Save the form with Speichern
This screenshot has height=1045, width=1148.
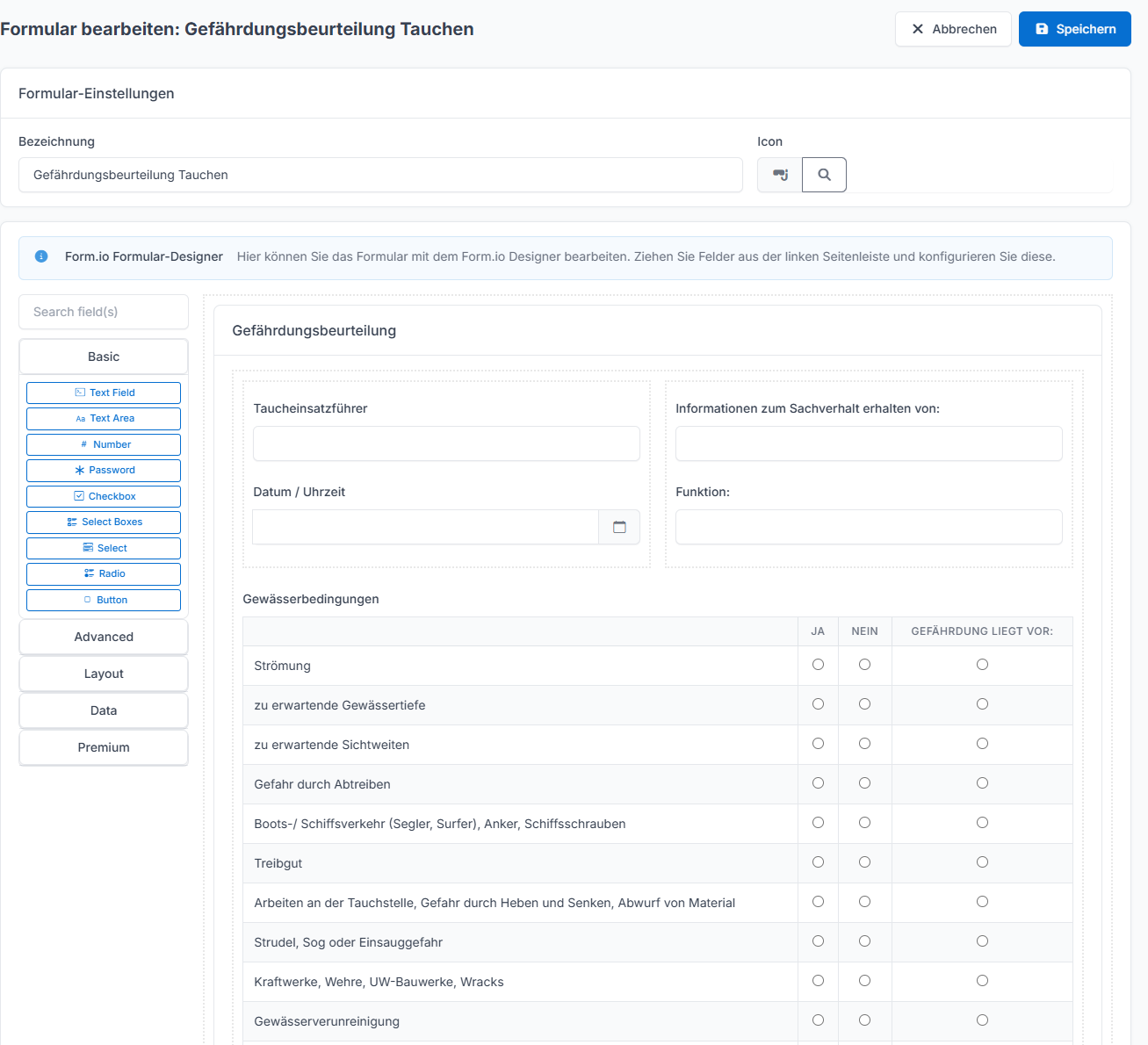pyautogui.click(x=1075, y=29)
